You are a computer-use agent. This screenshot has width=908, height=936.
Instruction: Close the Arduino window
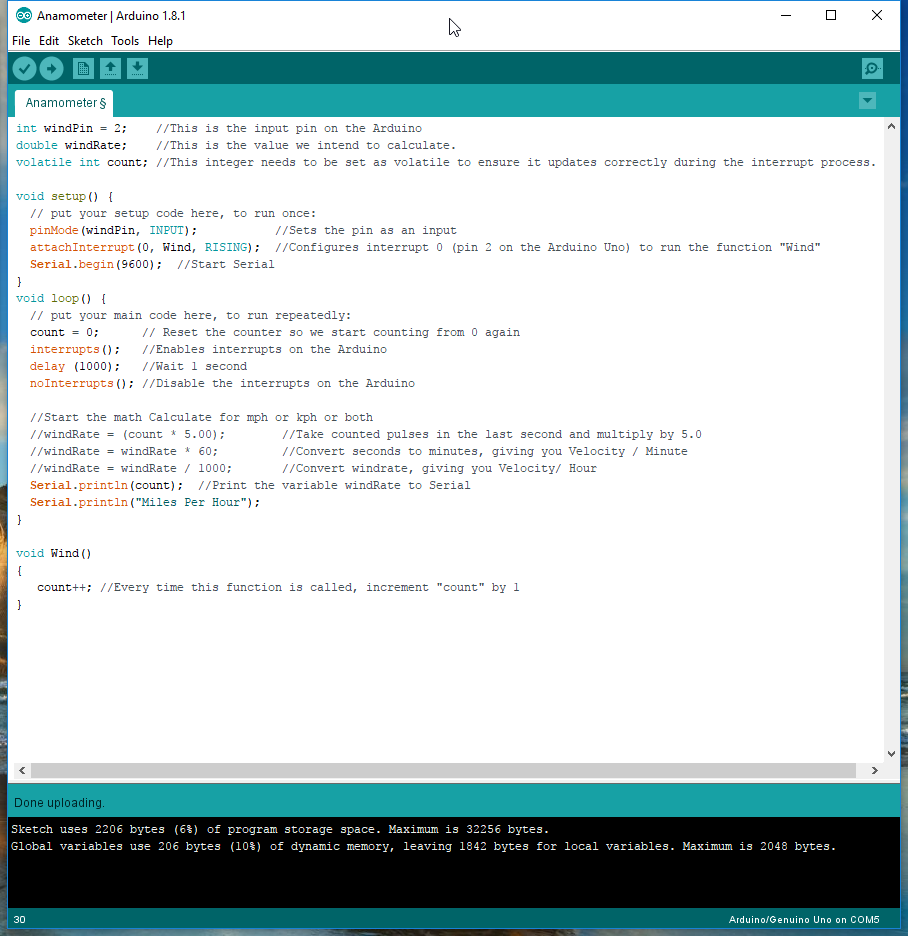(876, 16)
